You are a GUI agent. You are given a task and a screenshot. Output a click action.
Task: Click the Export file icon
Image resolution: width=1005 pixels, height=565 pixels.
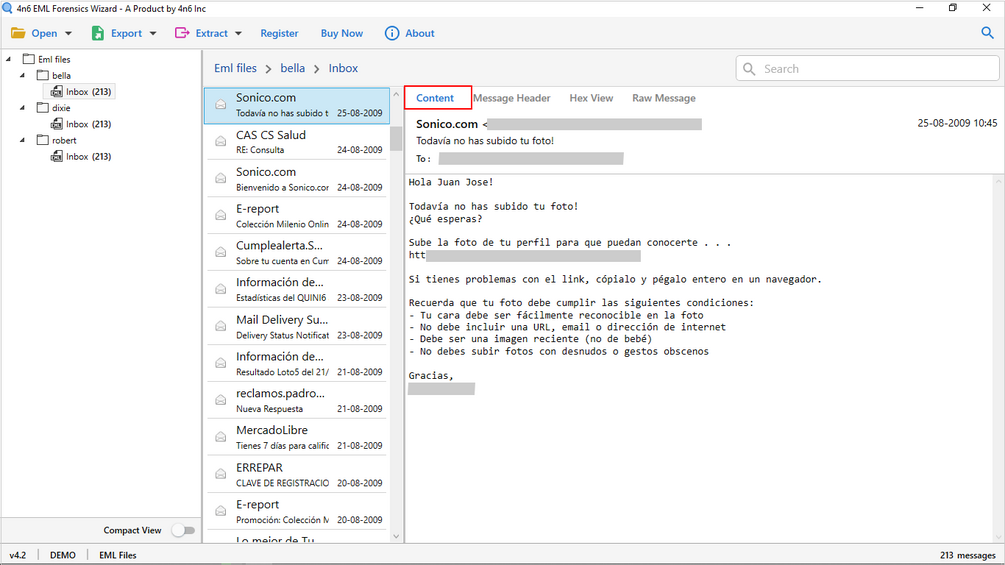point(97,33)
